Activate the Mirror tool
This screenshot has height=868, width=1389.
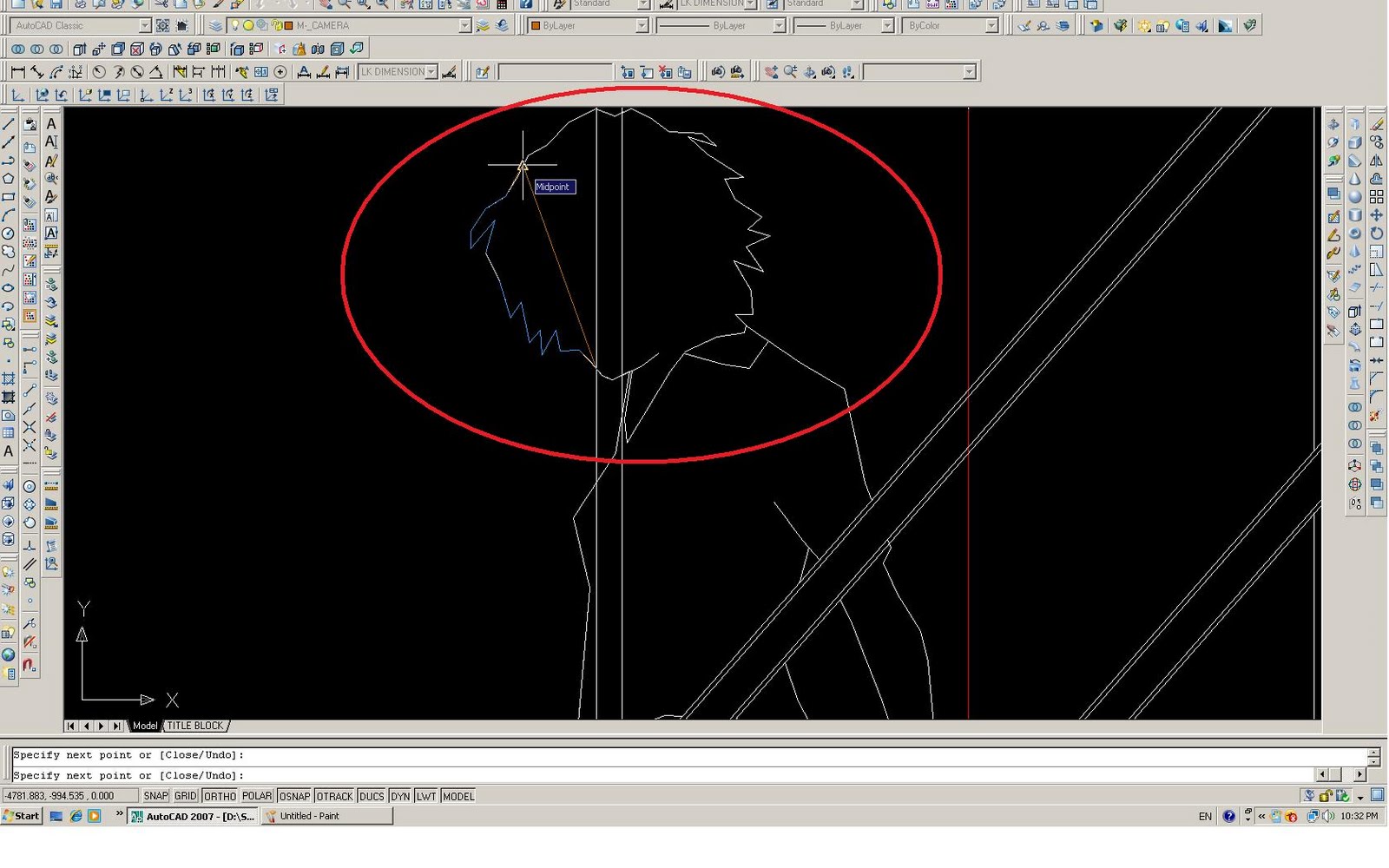click(1377, 160)
